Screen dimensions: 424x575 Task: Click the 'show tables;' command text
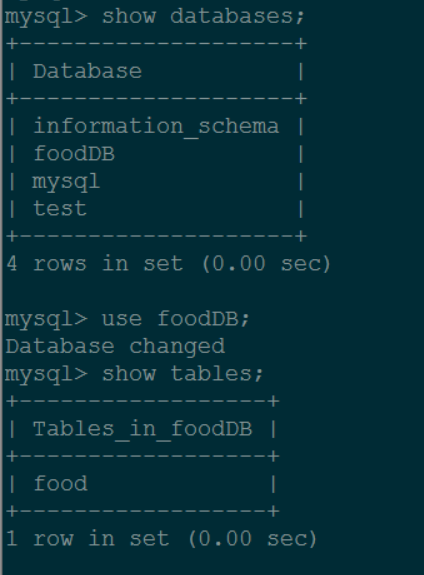click(x=183, y=374)
